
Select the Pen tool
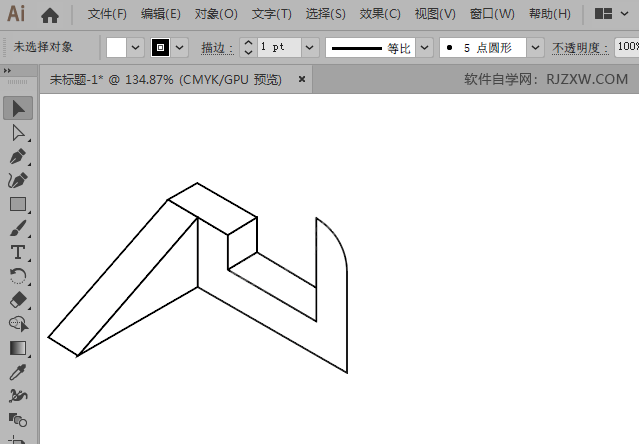tap(18, 156)
